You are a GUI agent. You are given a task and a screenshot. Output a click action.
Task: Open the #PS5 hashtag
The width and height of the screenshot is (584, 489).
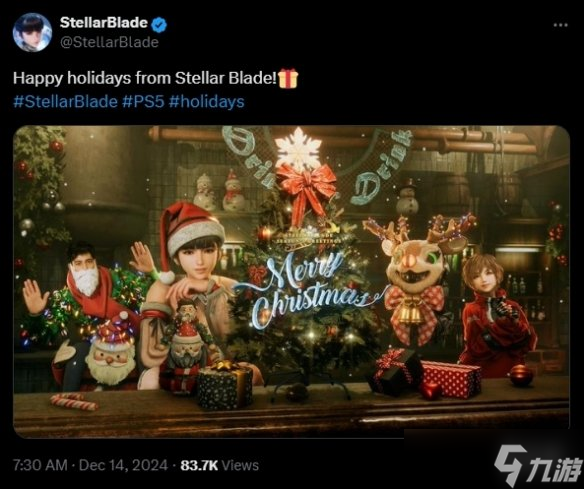(x=143, y=101)
